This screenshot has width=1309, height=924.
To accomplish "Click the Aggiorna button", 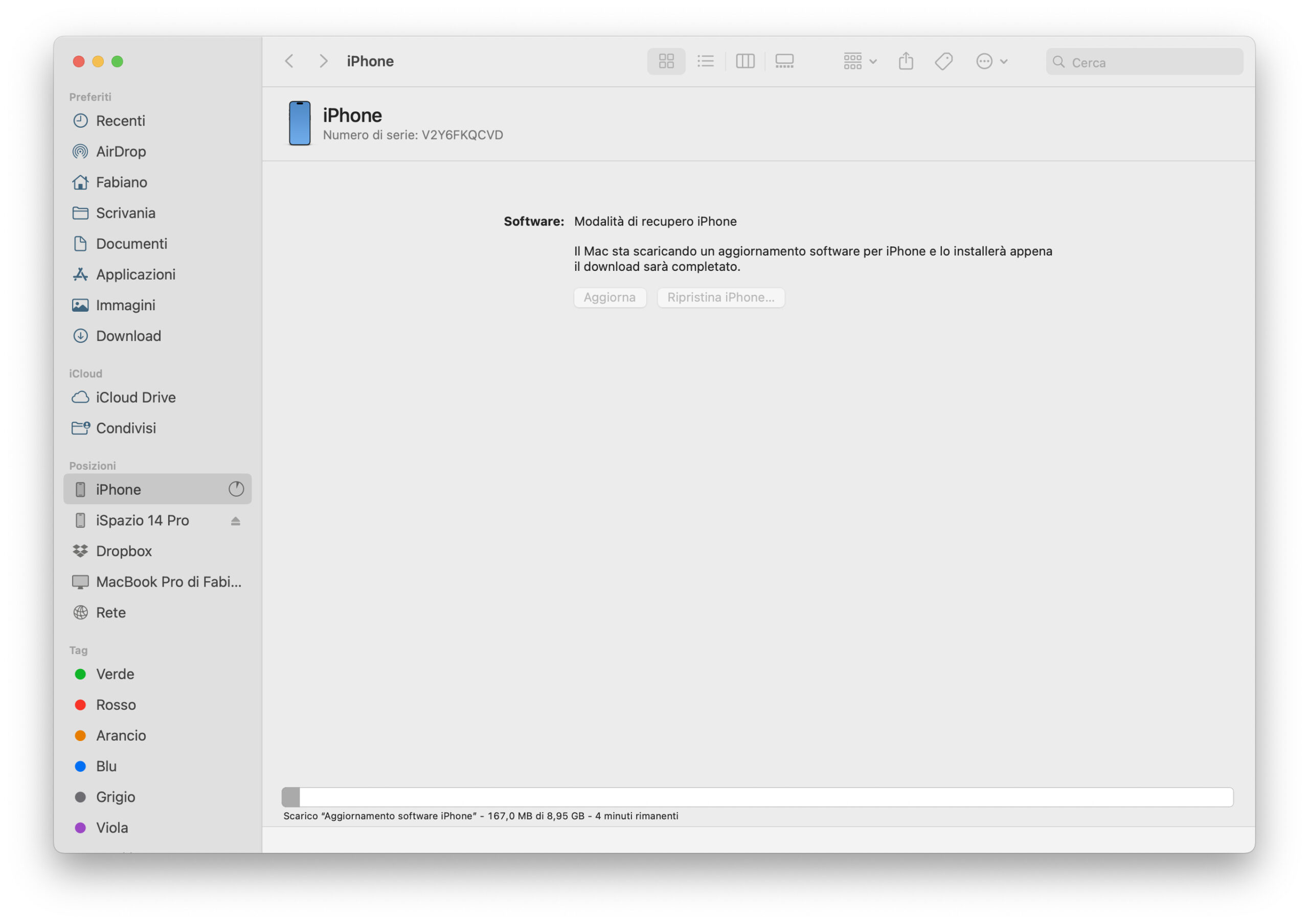I will point(610,297).
